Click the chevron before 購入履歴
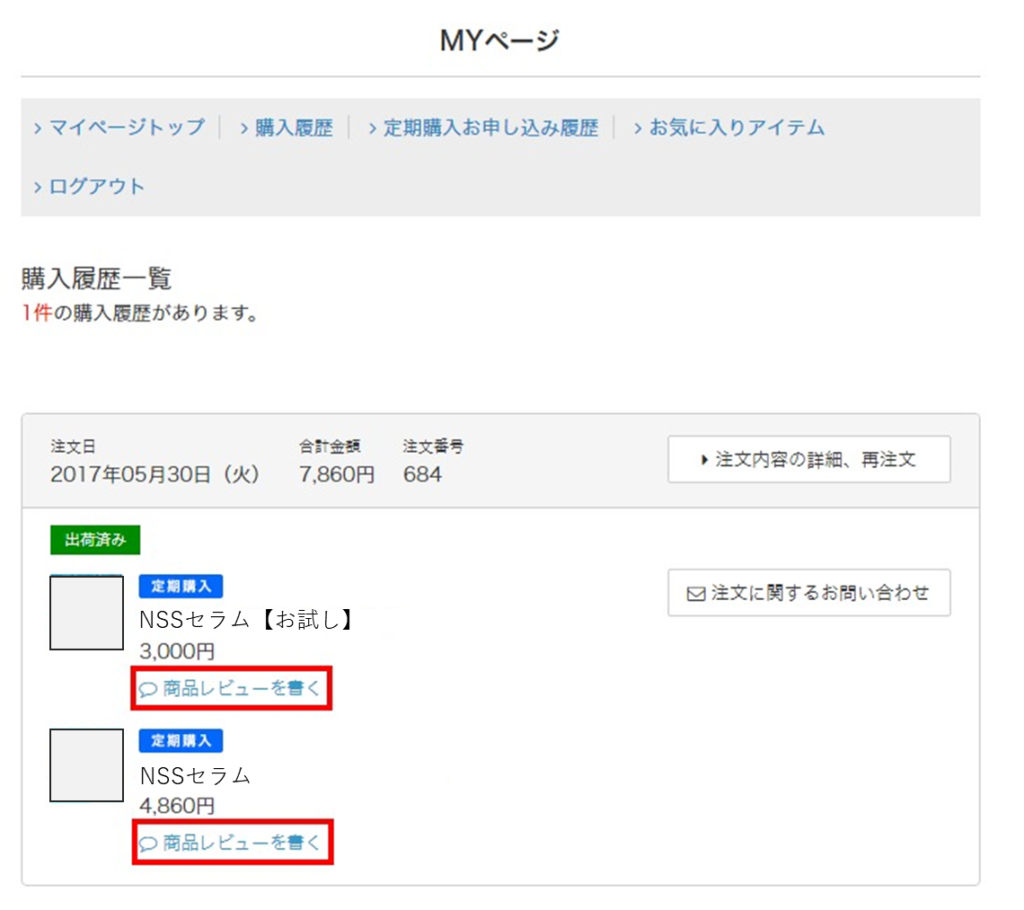 pos(244,128)
